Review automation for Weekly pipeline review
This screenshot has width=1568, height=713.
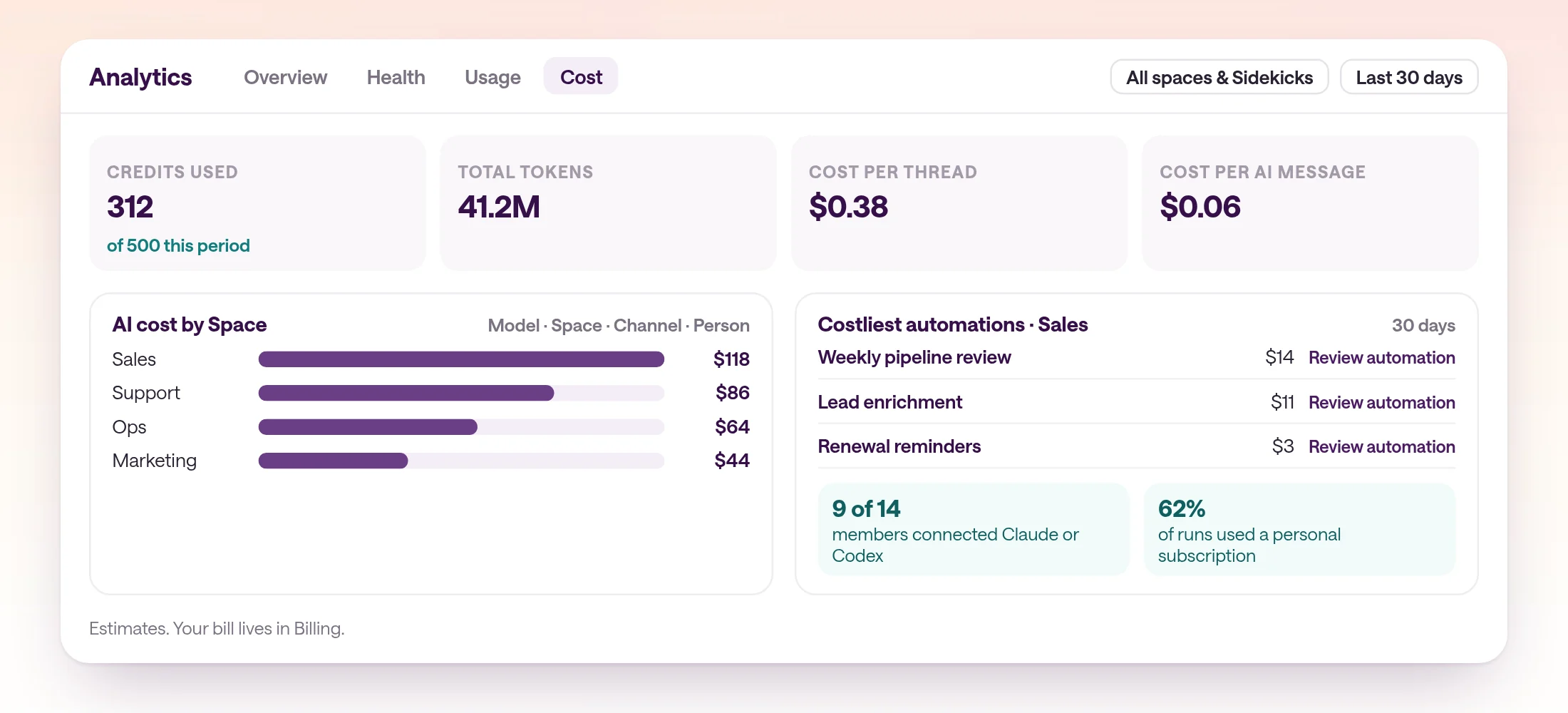1381,357
